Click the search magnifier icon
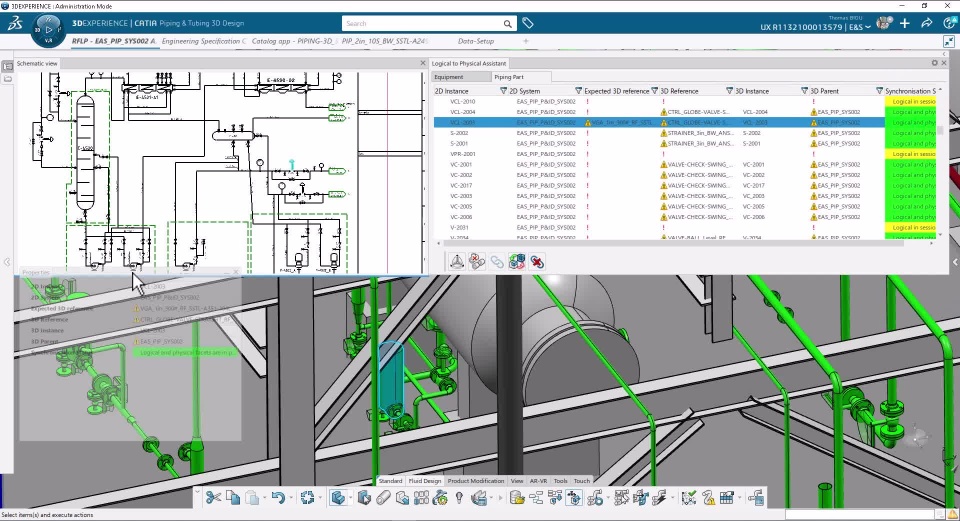Screen dimensions: 960x521 508,24
